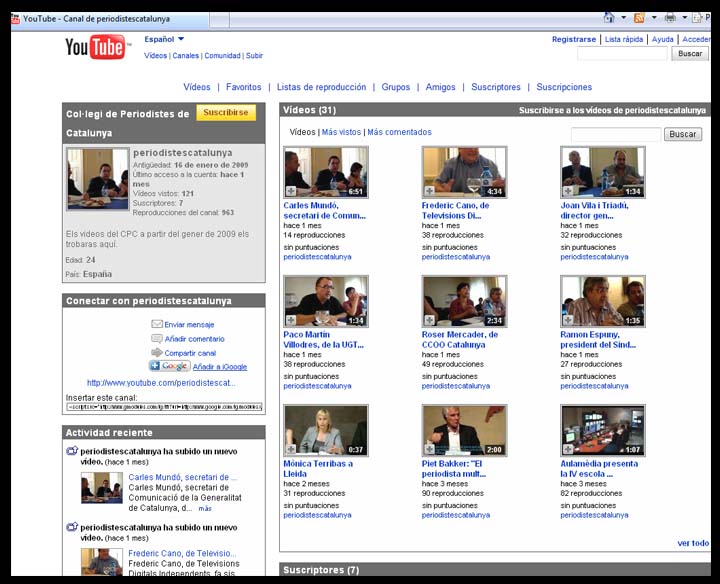The image size is (720, 584).
Task: Open the Piet Bakker video thumbnail
Action: 464,430
